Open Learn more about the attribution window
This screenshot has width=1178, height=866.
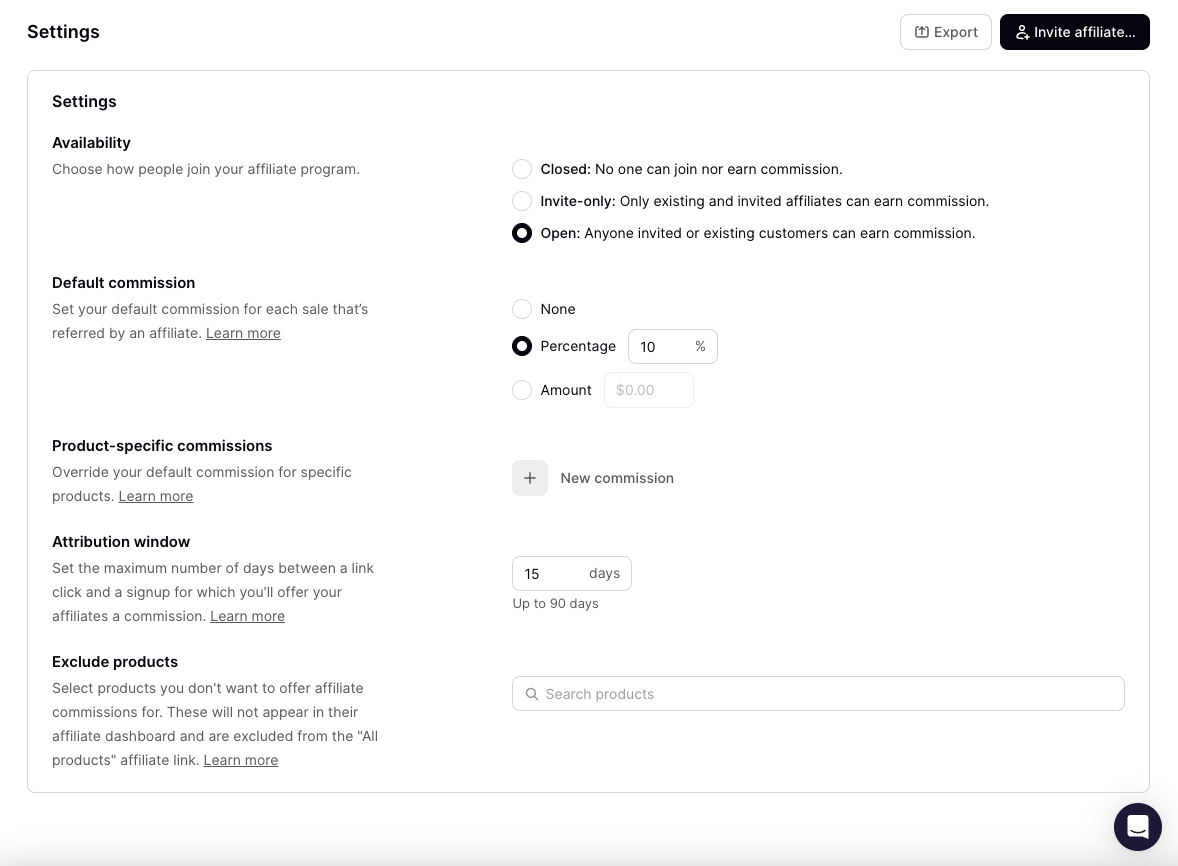point(247,616)
